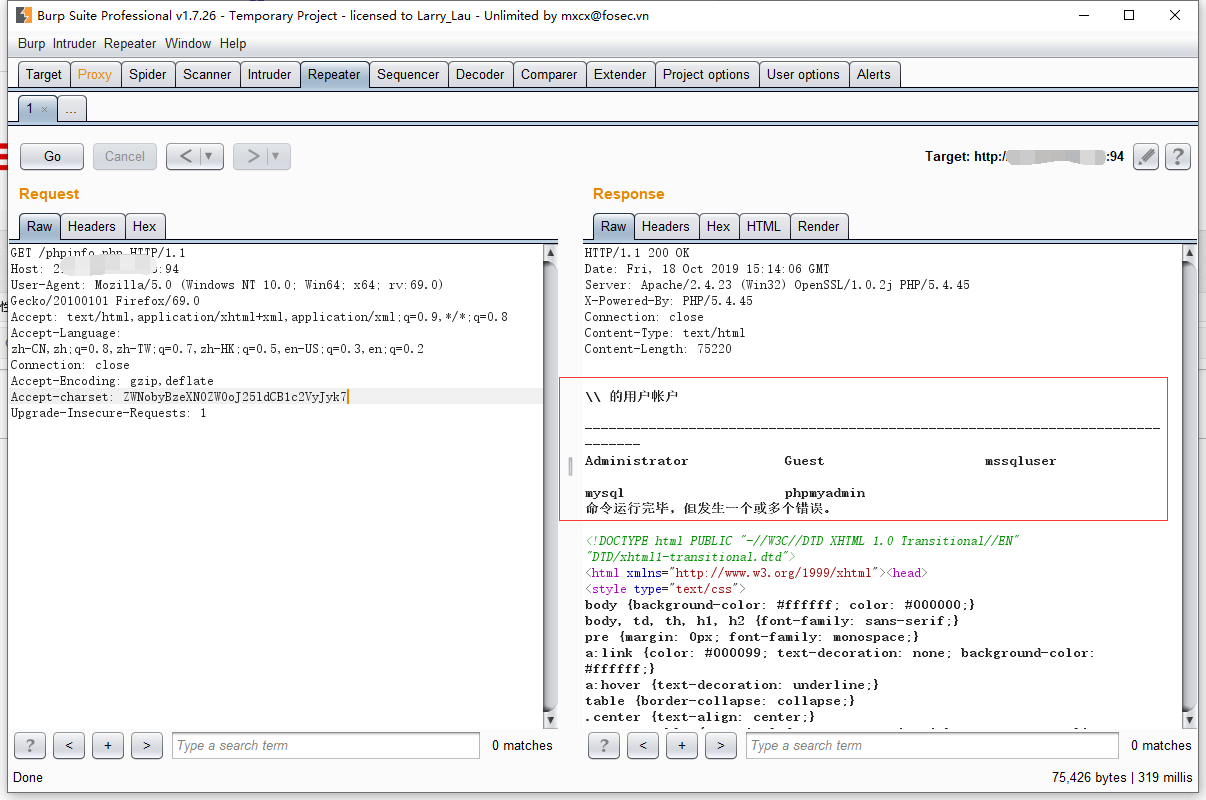The image size is (1206, 800).
Task: Click request pane scroll down arrow
Action: 551,720
